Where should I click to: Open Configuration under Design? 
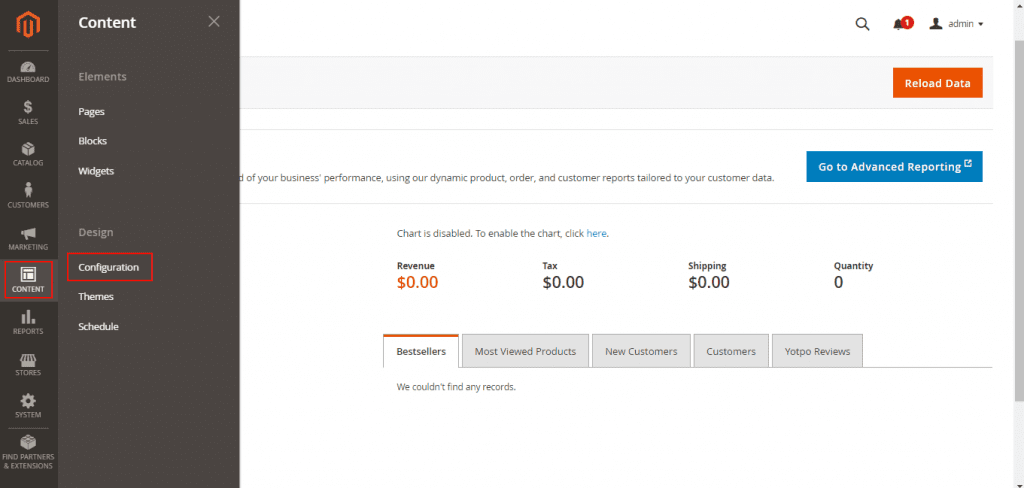pyautogui.click(x=109, y=267)
